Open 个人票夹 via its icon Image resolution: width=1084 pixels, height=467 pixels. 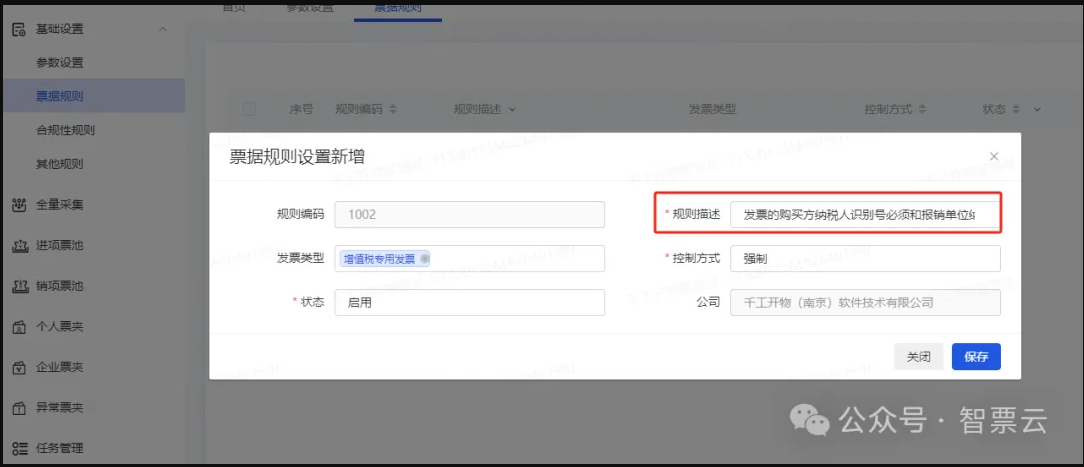pyautogui.click(x=18, y=327)
